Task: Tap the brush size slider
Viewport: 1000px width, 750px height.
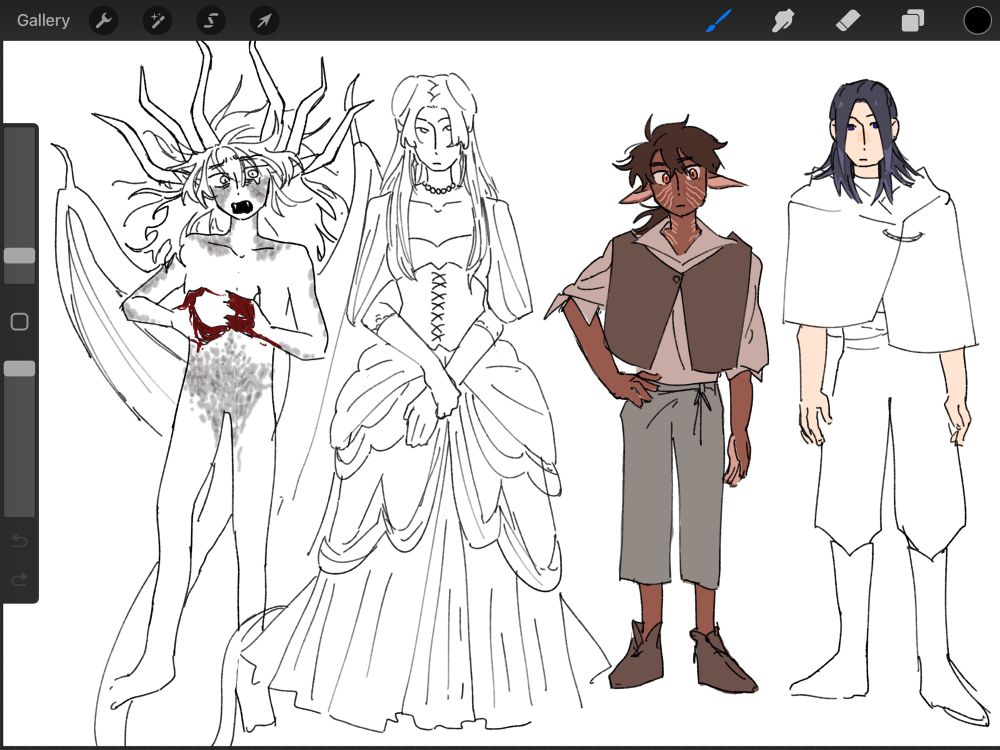Action: (x=18, y=256)
